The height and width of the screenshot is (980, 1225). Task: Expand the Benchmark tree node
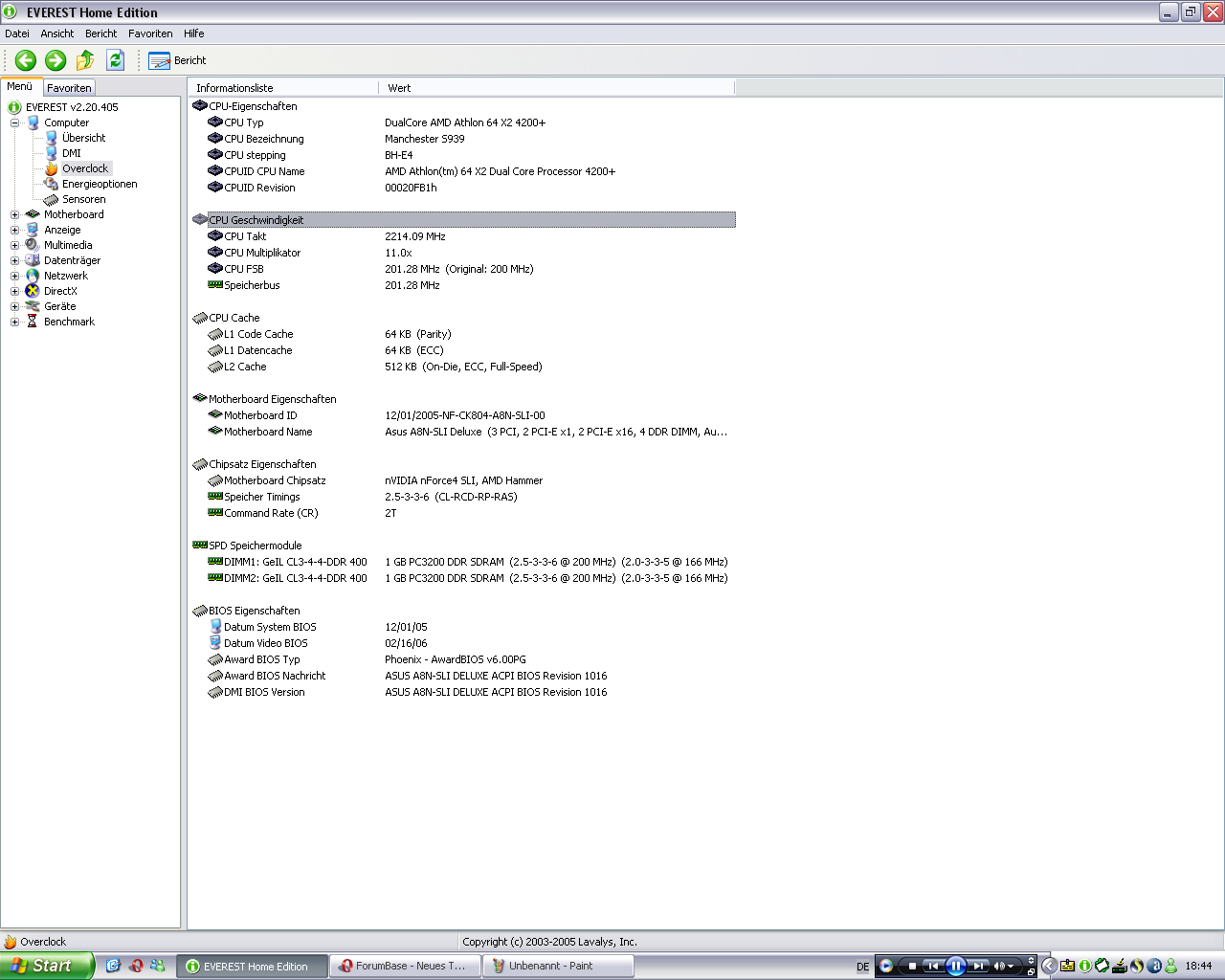coord(15,322)
